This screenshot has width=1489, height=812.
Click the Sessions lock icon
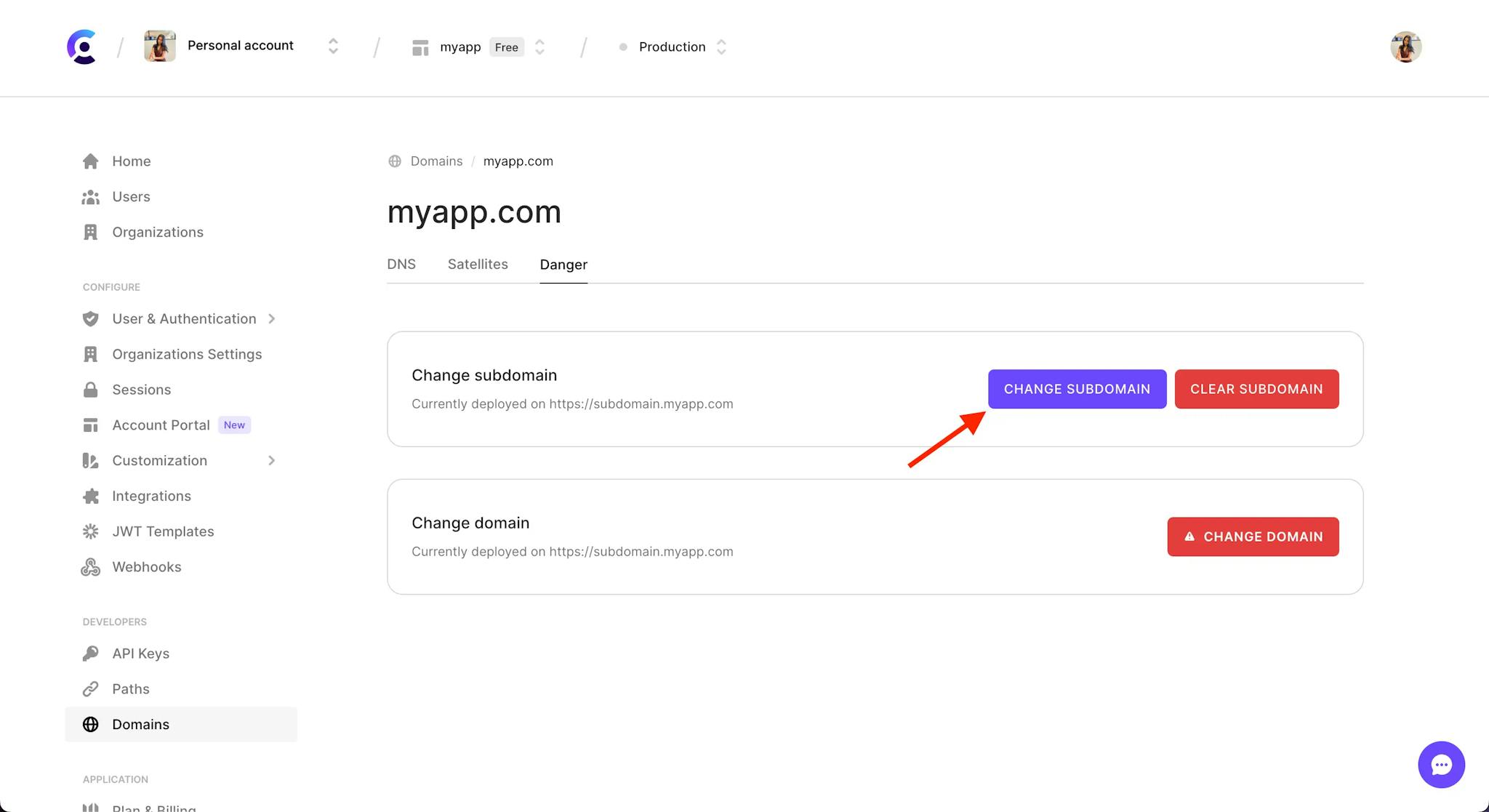click(89, 389)
